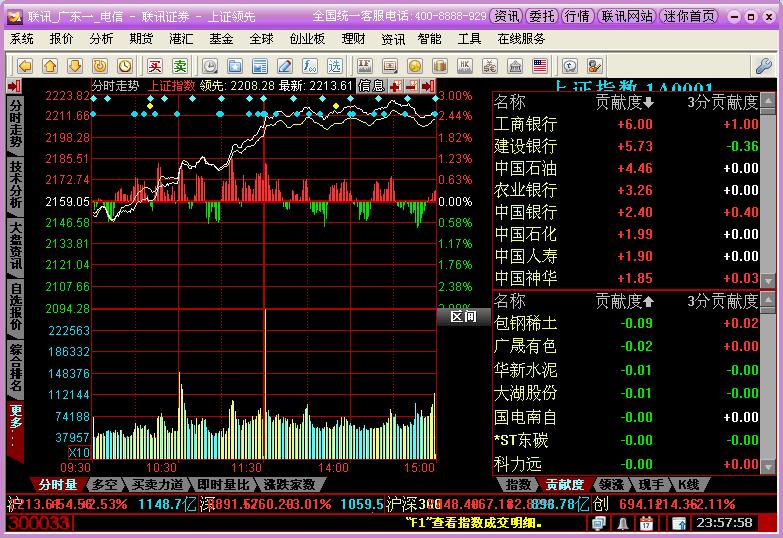Click the bell icon in status bar
The image size is (783, 538).
tap(623, 523)
